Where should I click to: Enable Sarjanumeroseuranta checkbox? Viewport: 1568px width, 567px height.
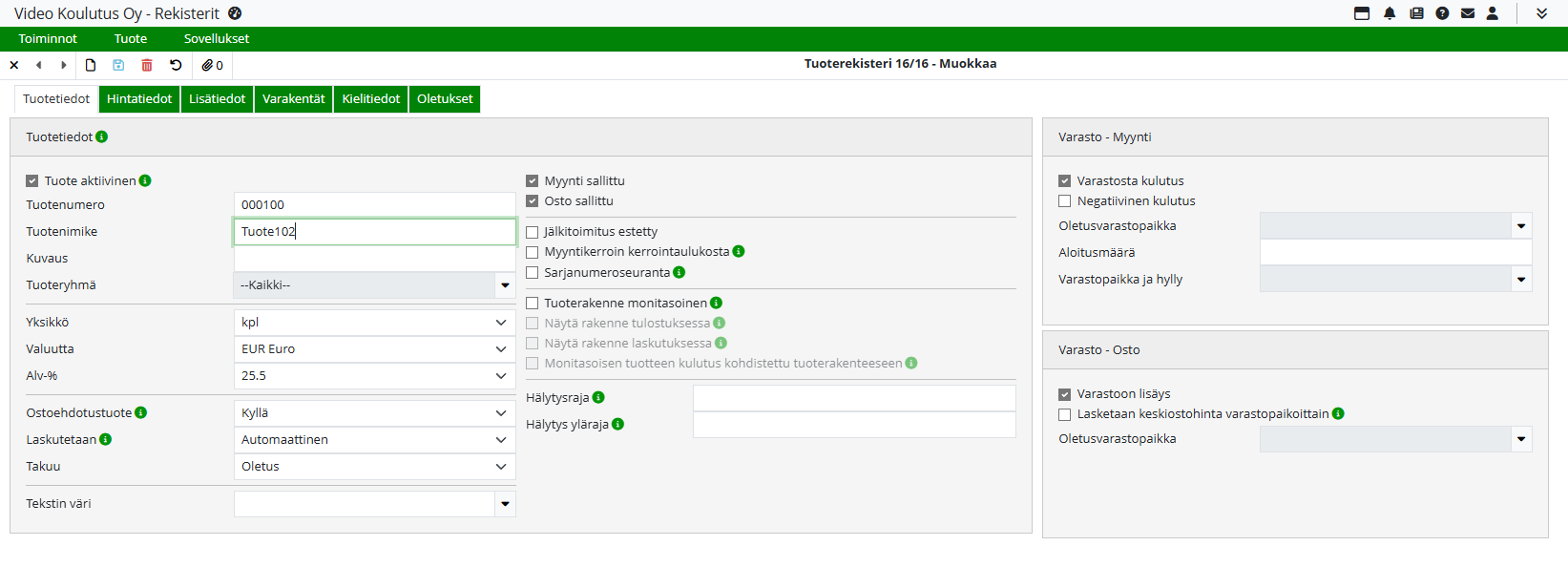(533, 273)
